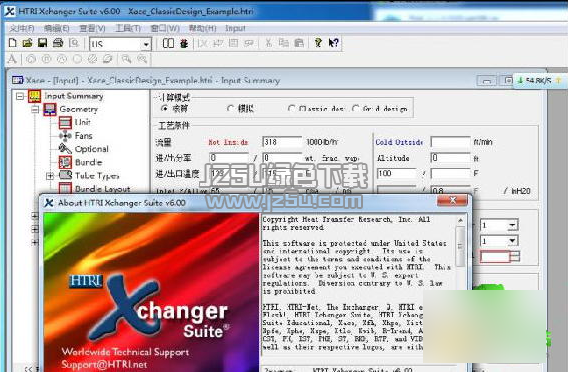The height and width of the screenshot is (372, 568).
Task: Select the Input Summary tree node
Action: 74,96
